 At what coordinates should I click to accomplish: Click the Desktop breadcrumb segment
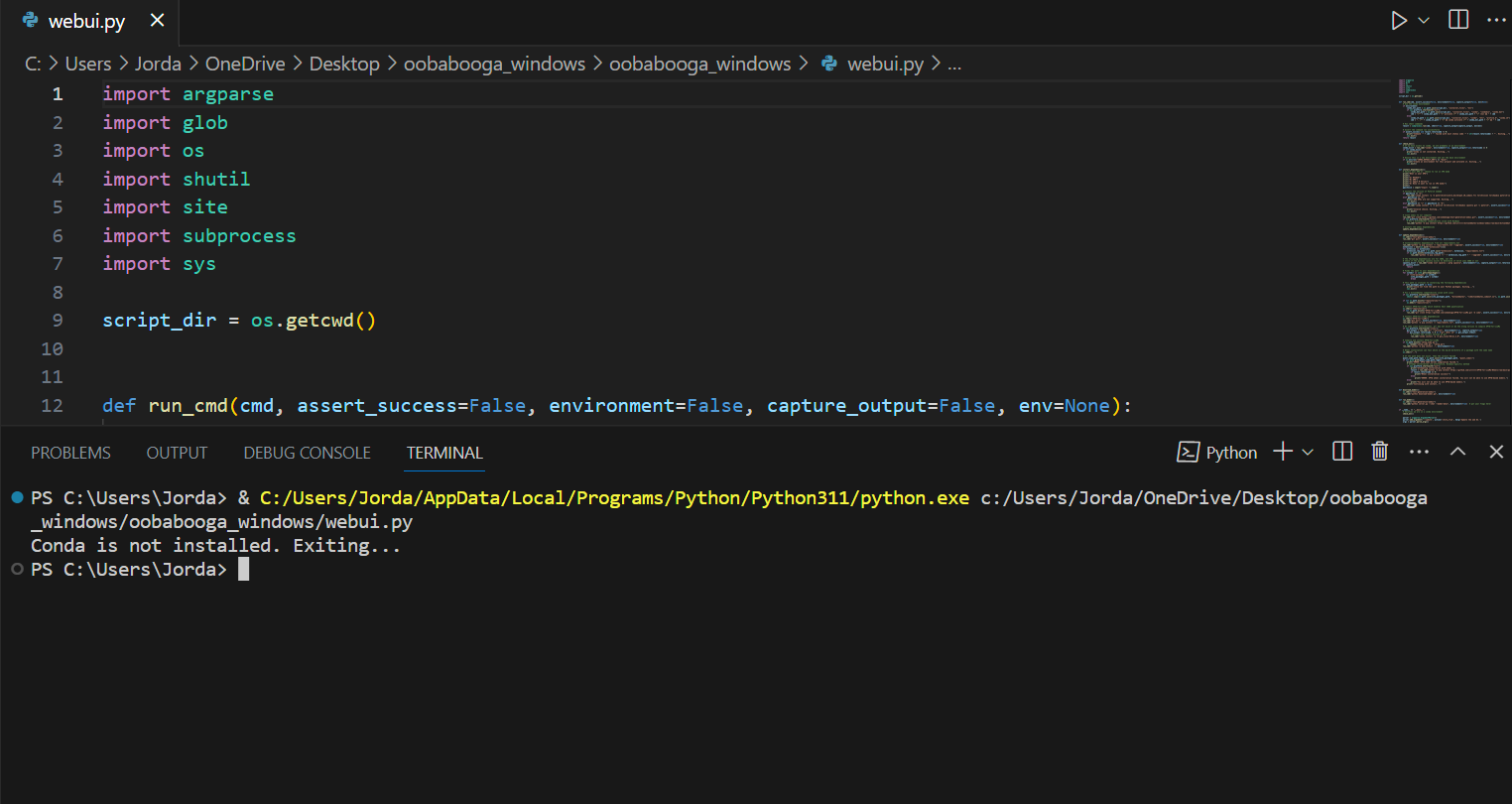click(344, 65)
